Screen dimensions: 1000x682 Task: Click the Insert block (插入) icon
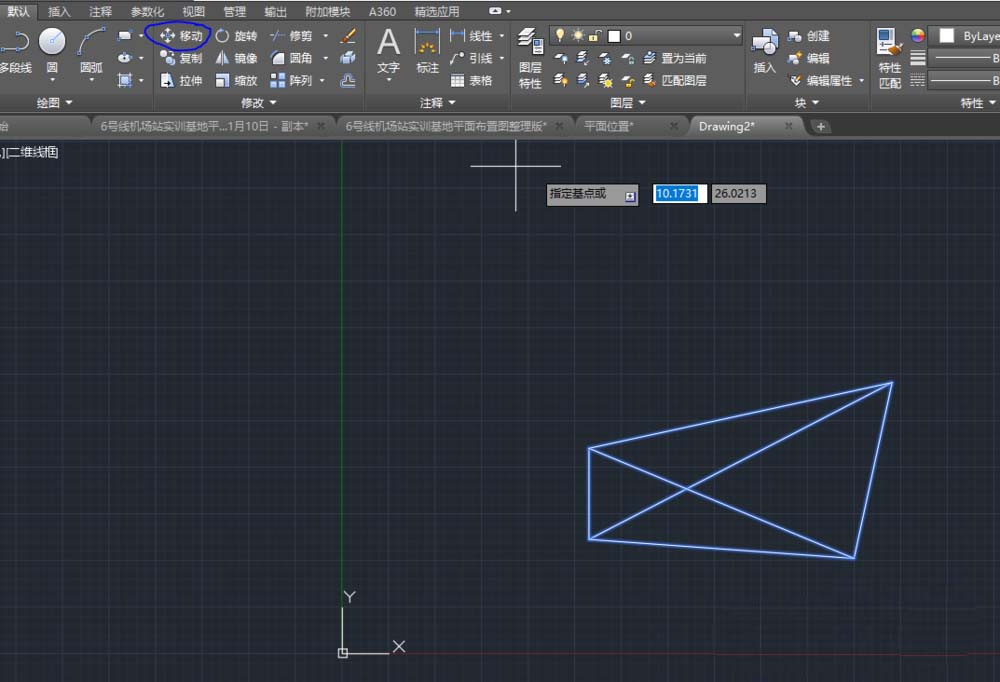point(764,50)
